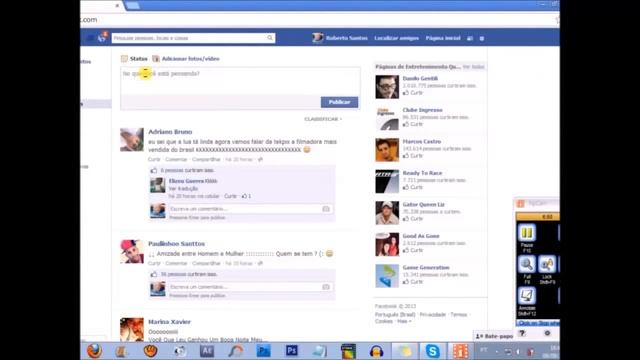Image resolution: width=640 pixels, height=360 pixels.
Task: Open Adriano Bruno profile name link
Action: (x=170, y=132)
